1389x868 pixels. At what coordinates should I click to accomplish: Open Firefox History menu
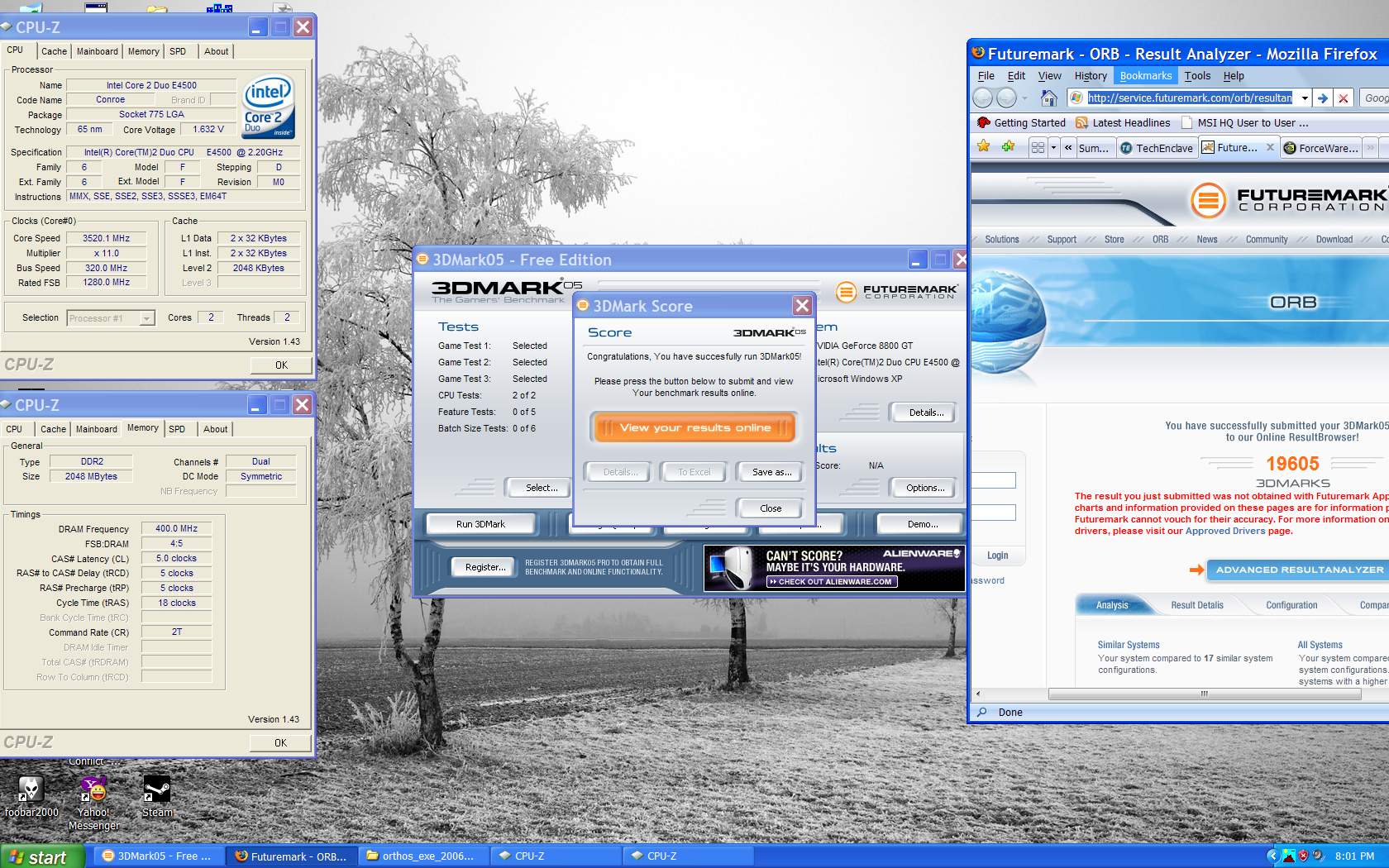(1091, 75)
